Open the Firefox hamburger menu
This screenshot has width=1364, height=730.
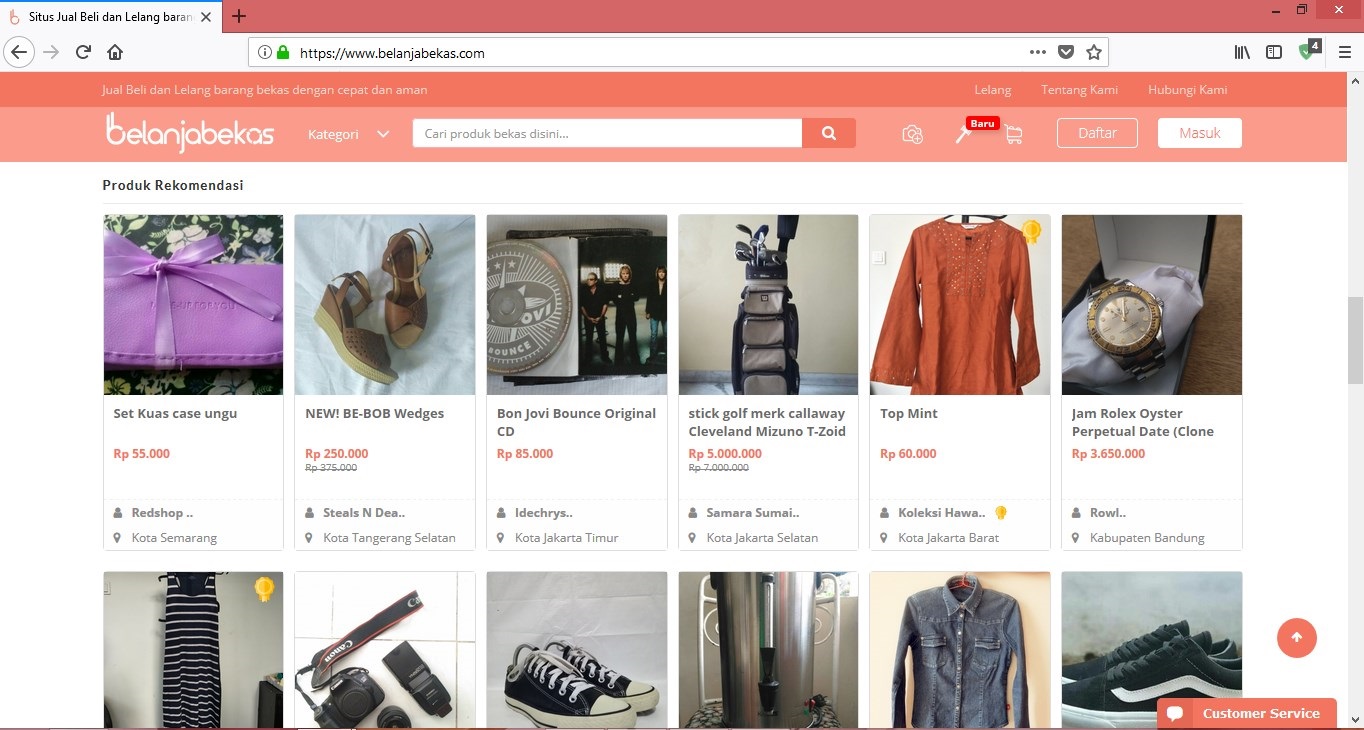[x=1344, y=52]
